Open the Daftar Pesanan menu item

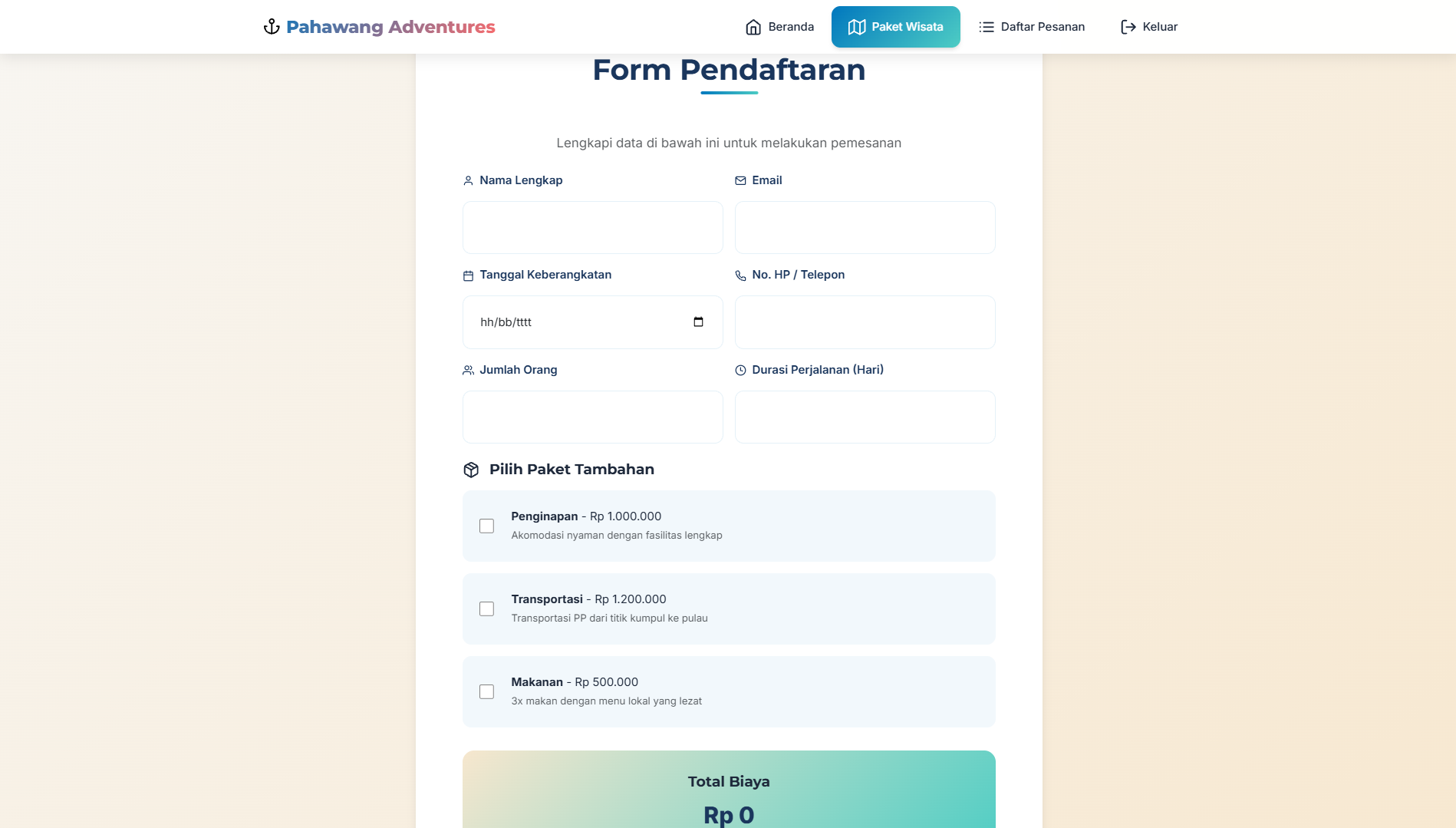pos(1032,27)
